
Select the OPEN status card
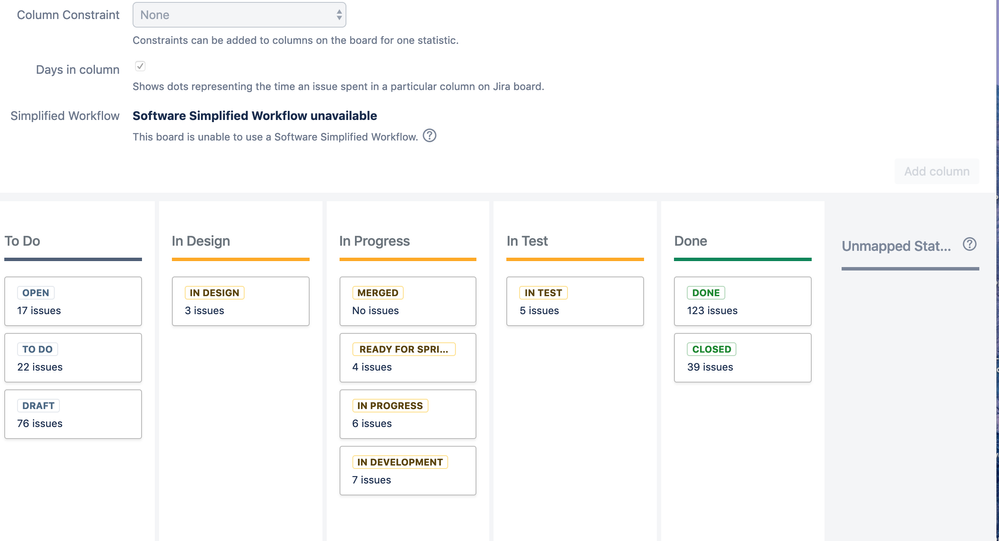[x=73, y=301]
